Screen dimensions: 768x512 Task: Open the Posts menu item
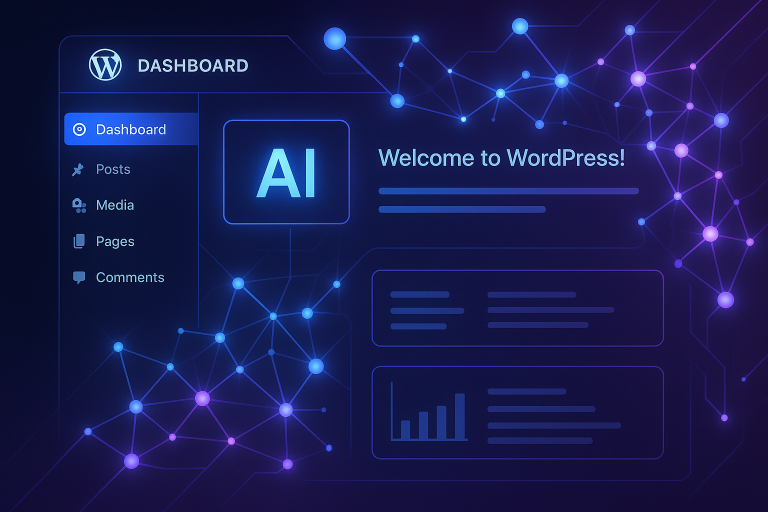tap(113, 170)
